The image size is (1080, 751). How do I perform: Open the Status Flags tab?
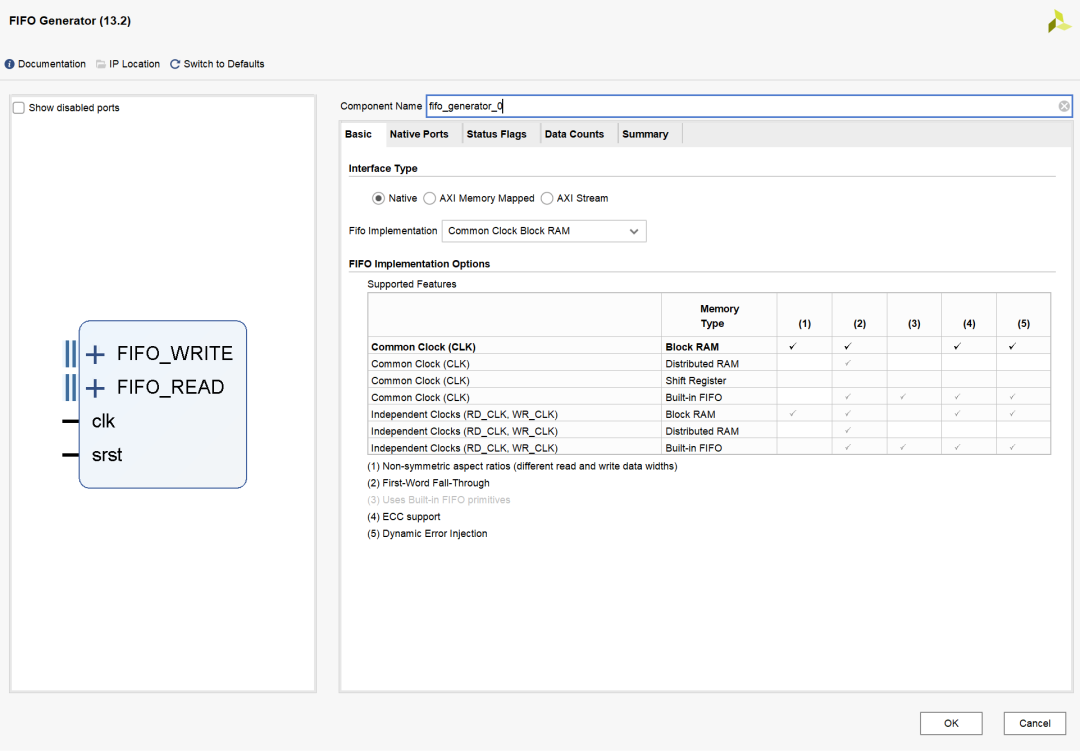tap(497, 134)
